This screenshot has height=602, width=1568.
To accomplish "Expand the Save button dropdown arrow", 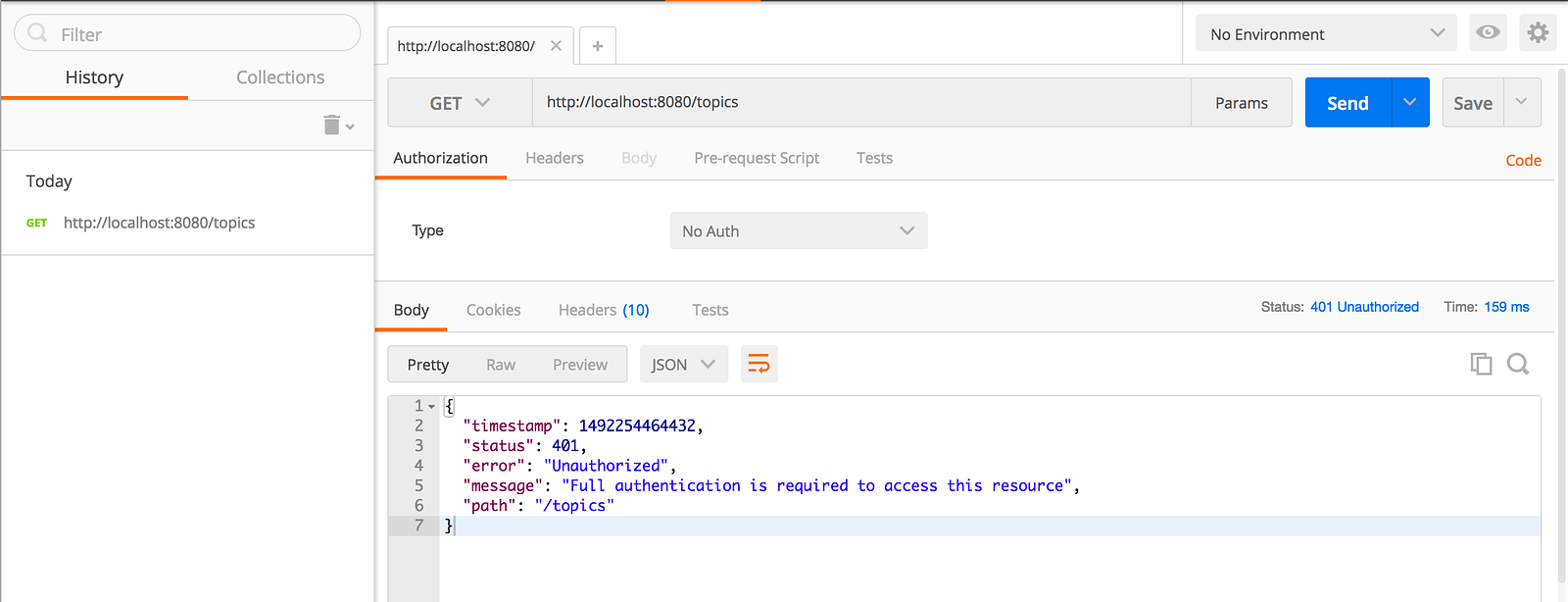I will (x=1522, y=102).
